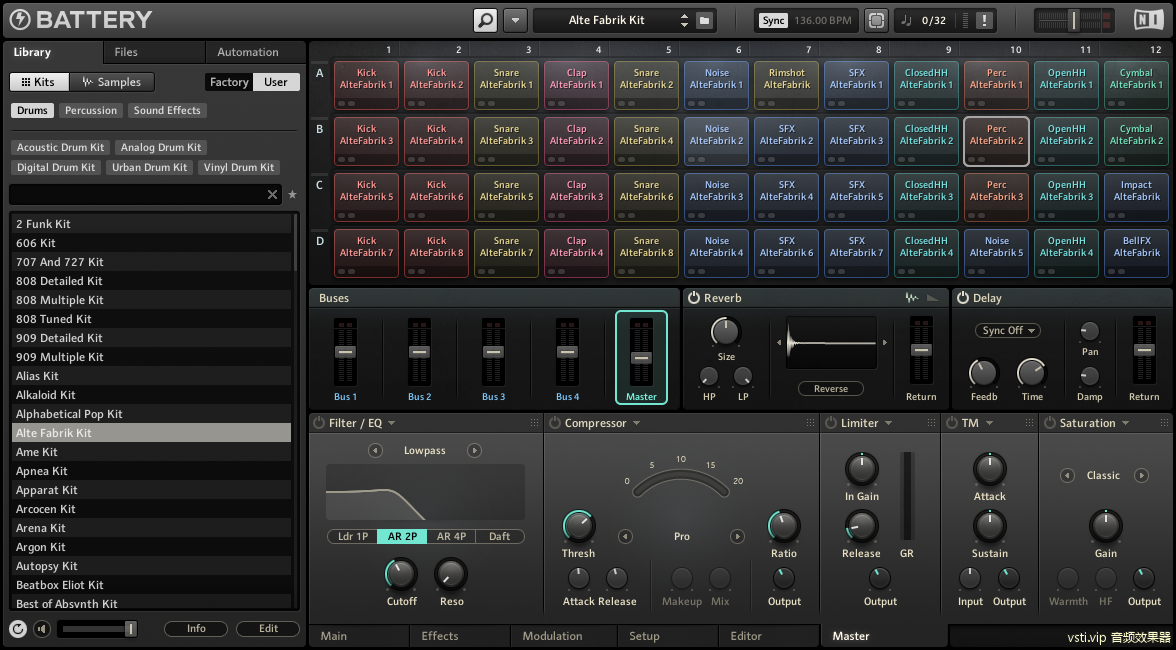
Task: Click the square host transport icon
Action: pyautogui.click(x=875, y=20)
